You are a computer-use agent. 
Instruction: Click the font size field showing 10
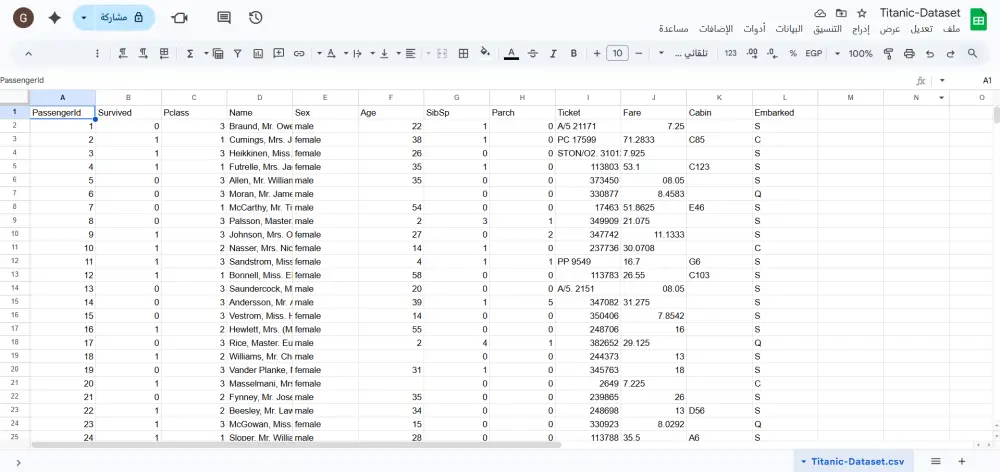point(617,54)
